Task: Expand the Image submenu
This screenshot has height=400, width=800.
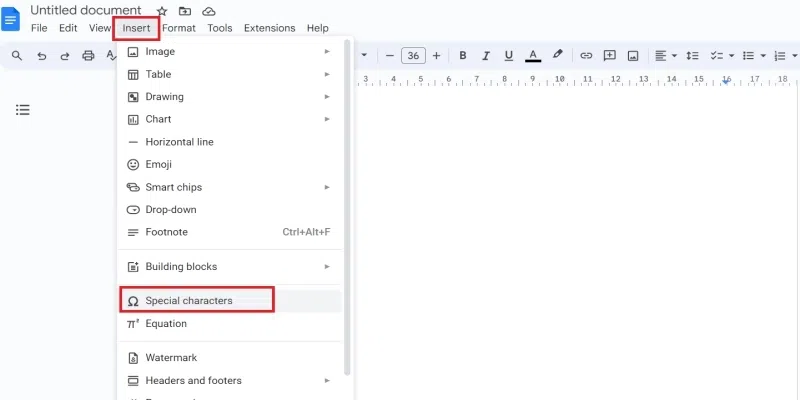Action: [230, 52]
